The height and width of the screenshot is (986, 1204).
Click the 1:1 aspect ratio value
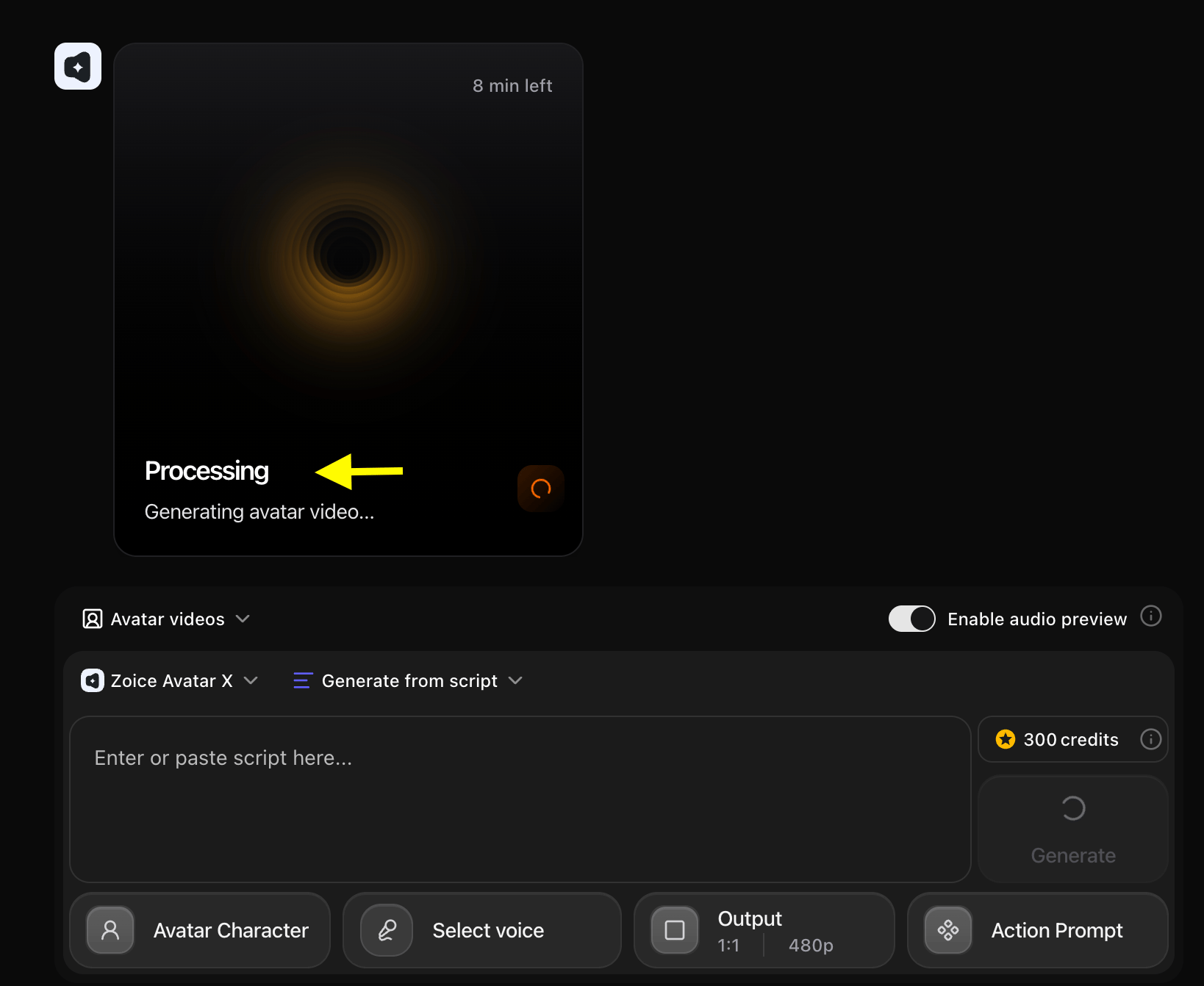(728, 946)
